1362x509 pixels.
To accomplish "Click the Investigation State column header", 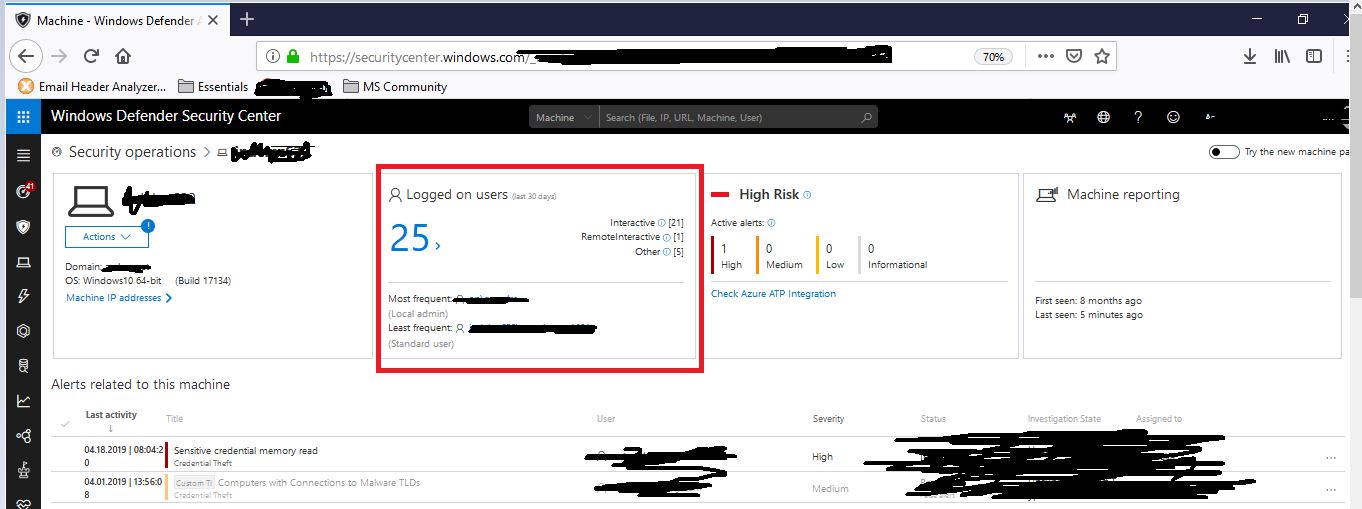I will (1064, 419).
